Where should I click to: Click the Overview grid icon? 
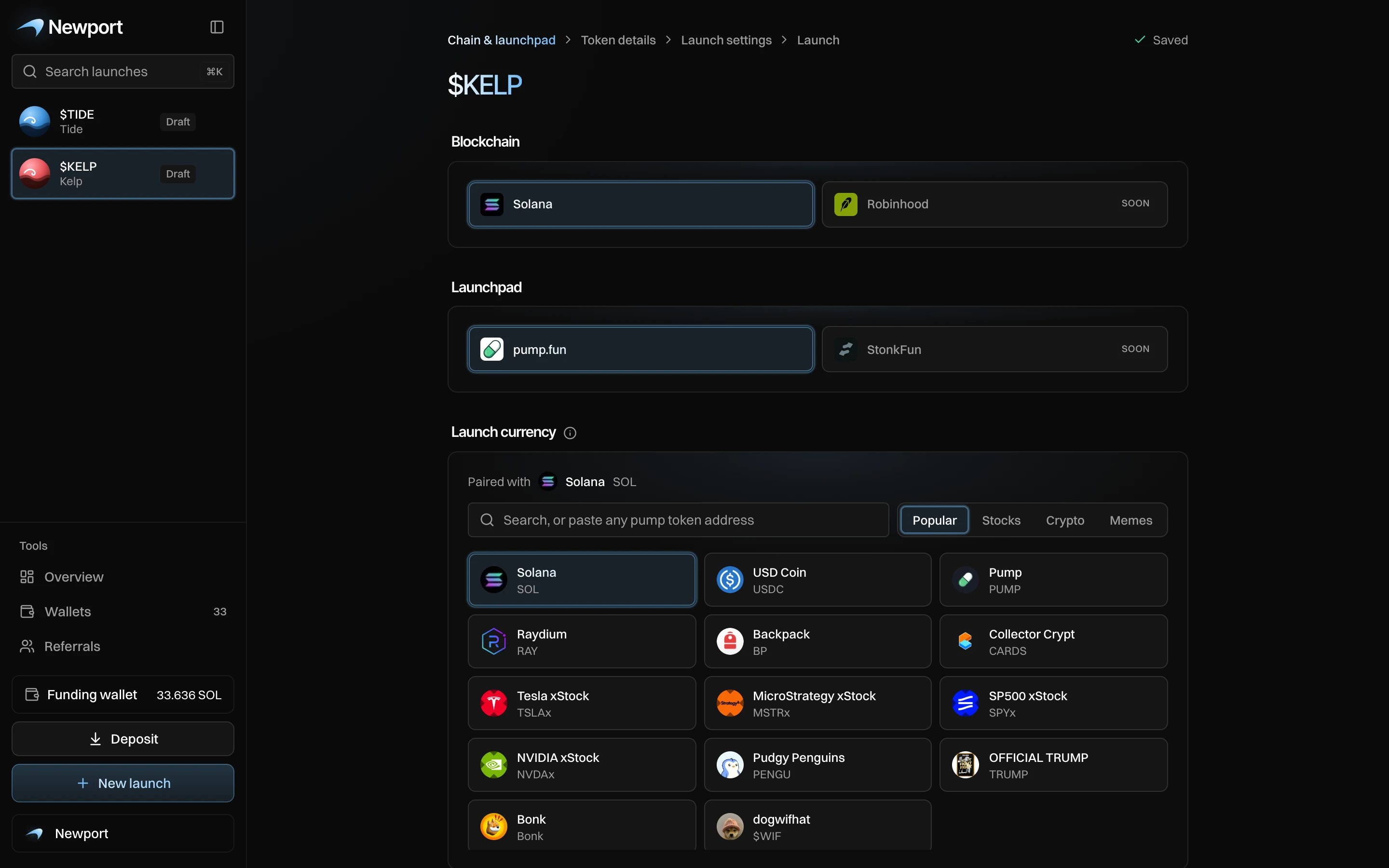click(x=27, y=577)
